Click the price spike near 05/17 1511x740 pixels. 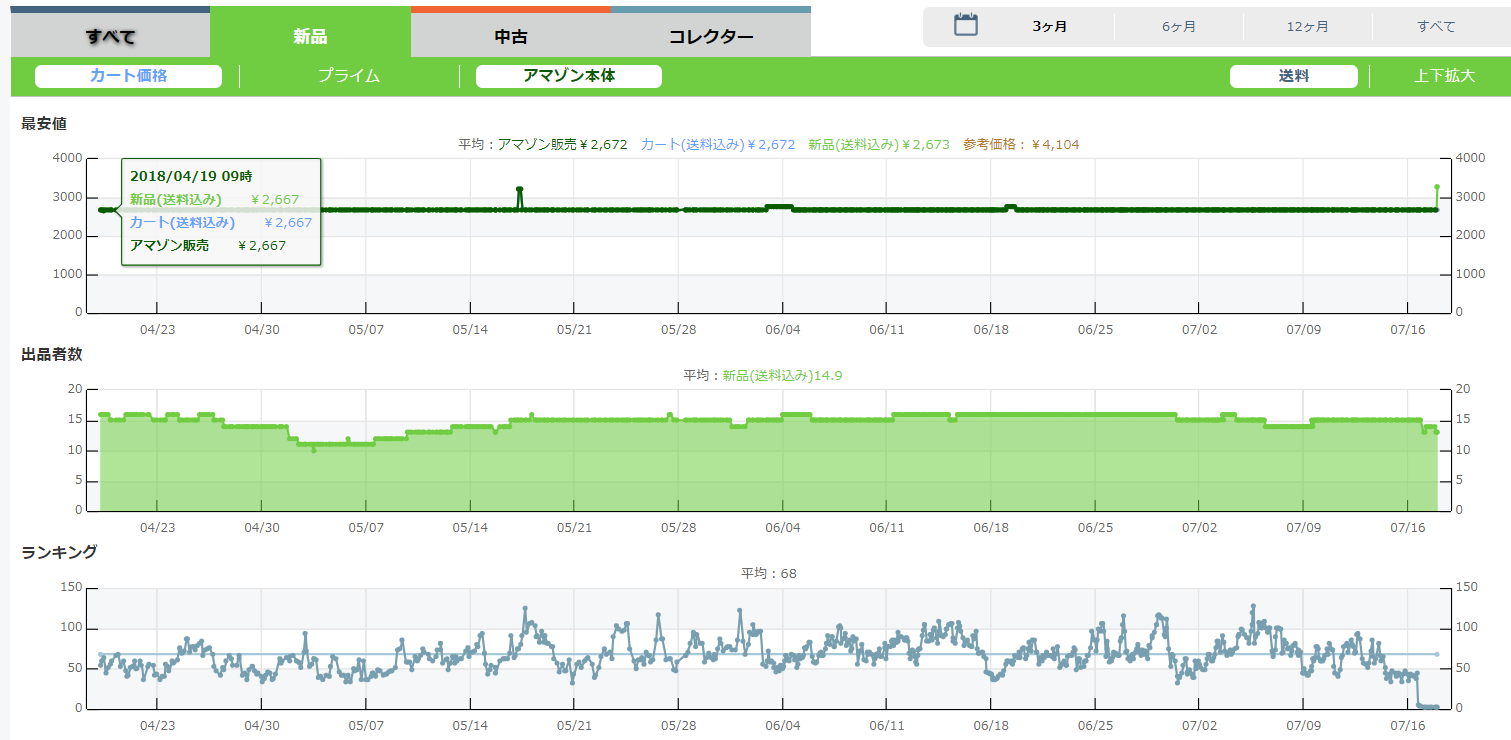coord(519,189)
